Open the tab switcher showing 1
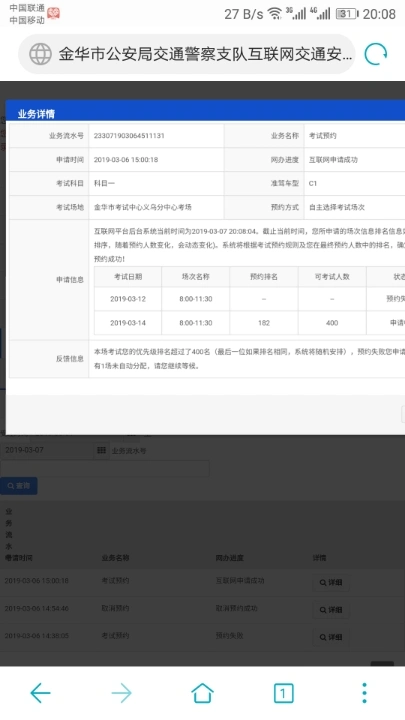Image resolution: width=405 pixels, height=720 pixels. [x=283, y=693]
